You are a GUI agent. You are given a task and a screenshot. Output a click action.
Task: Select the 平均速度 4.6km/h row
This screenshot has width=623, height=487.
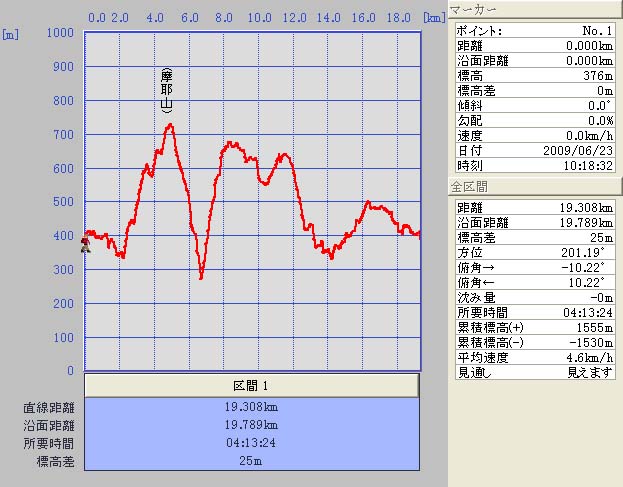(x=535, y=358)
